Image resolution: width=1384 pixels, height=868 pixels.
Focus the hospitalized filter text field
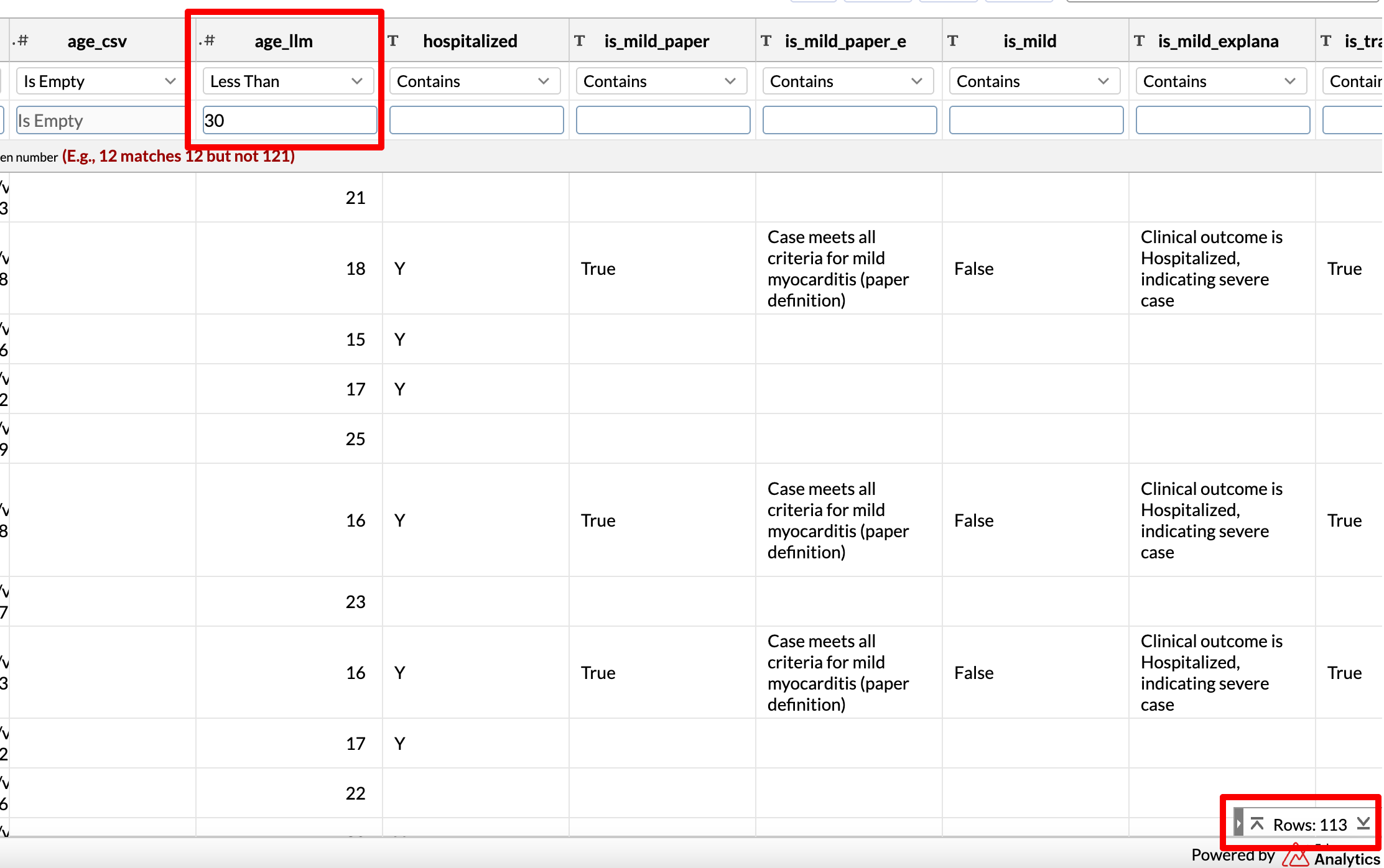(476, 120)
